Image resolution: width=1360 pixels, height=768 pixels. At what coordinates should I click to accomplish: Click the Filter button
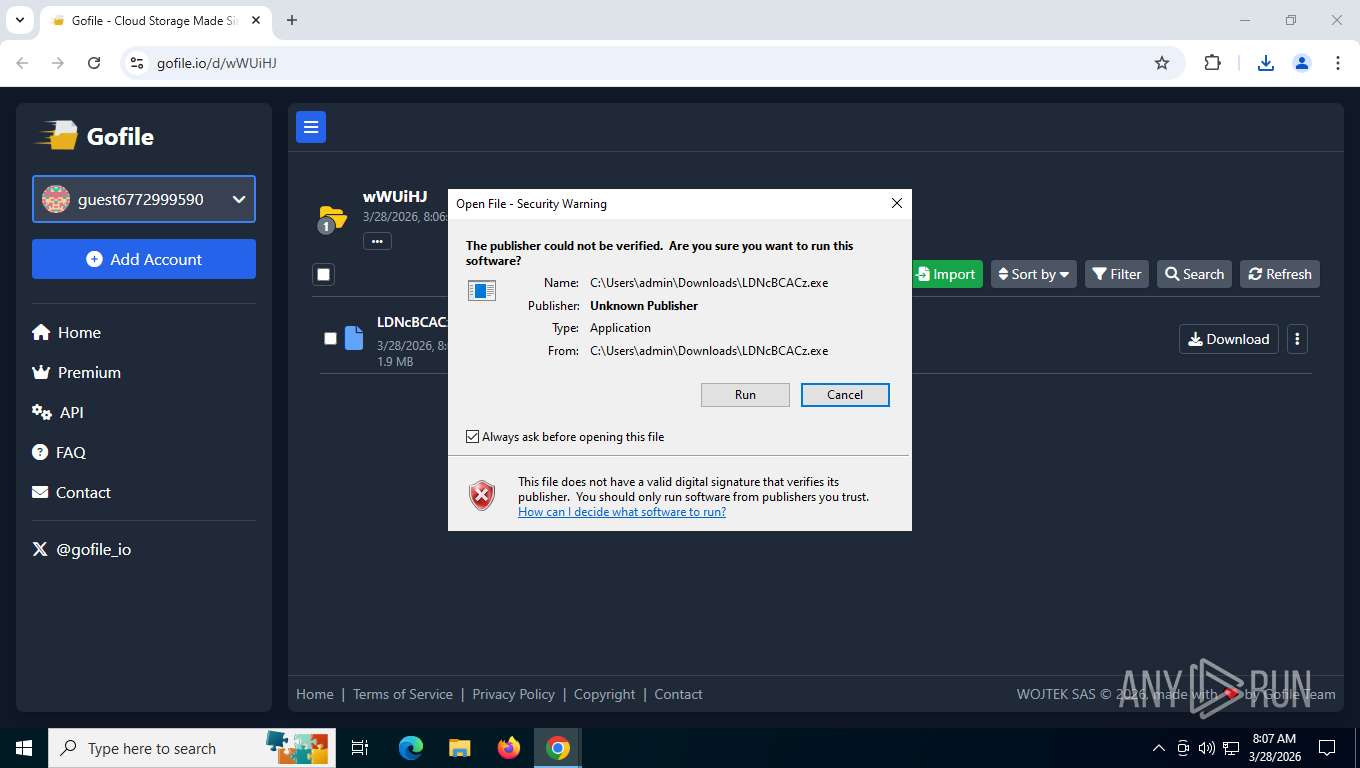click(1117, 274)
